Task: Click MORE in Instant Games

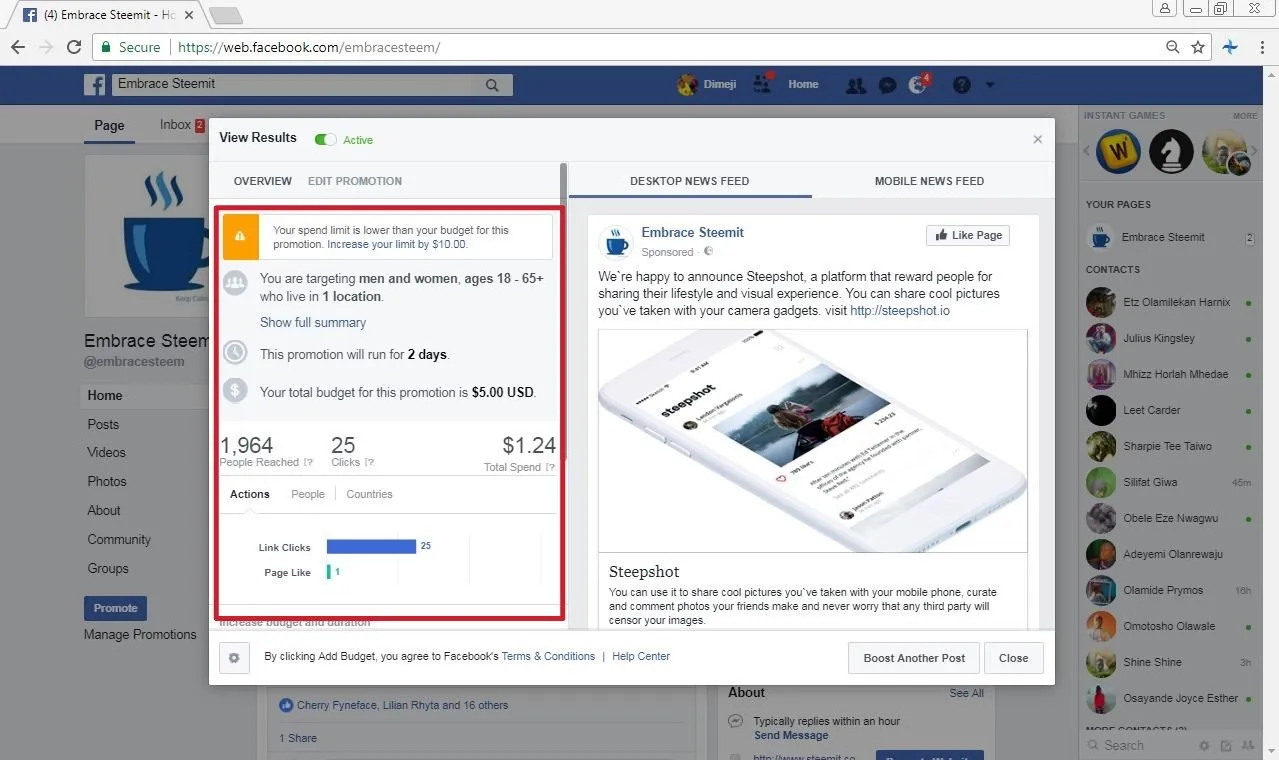Action: pos(1245,116)
